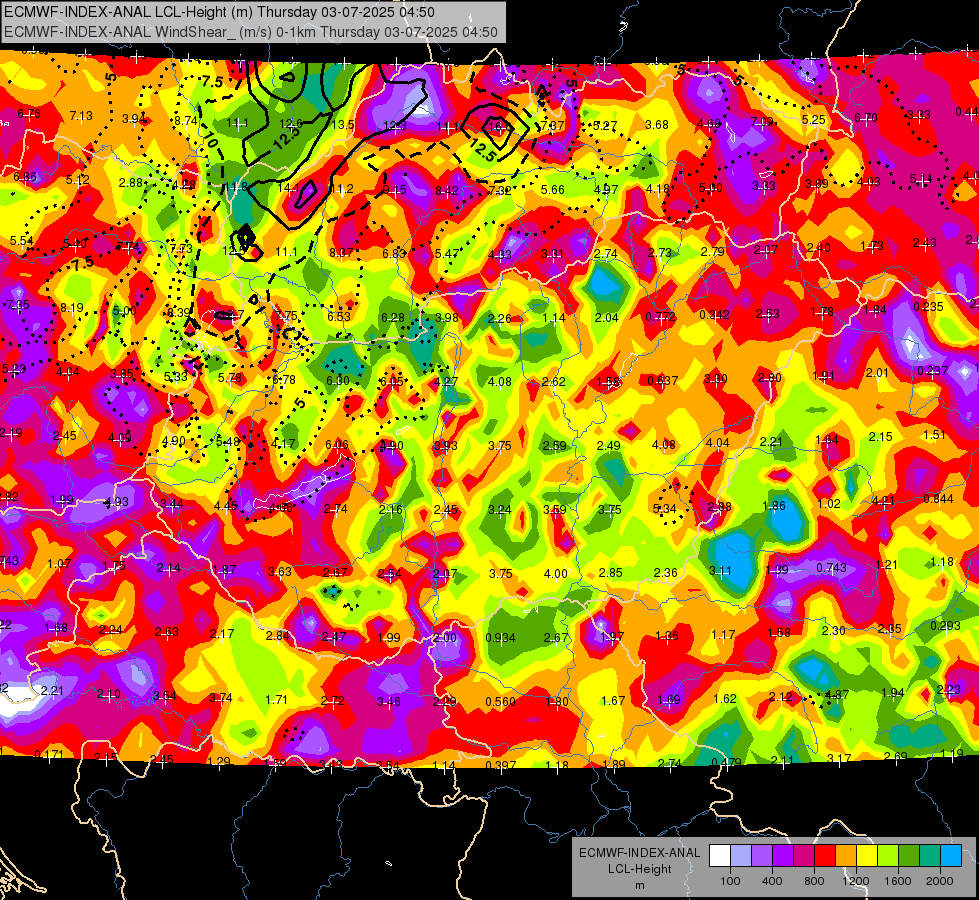979x900 pixels.
Task: Click the contour label 10
Action: (210, 139)
